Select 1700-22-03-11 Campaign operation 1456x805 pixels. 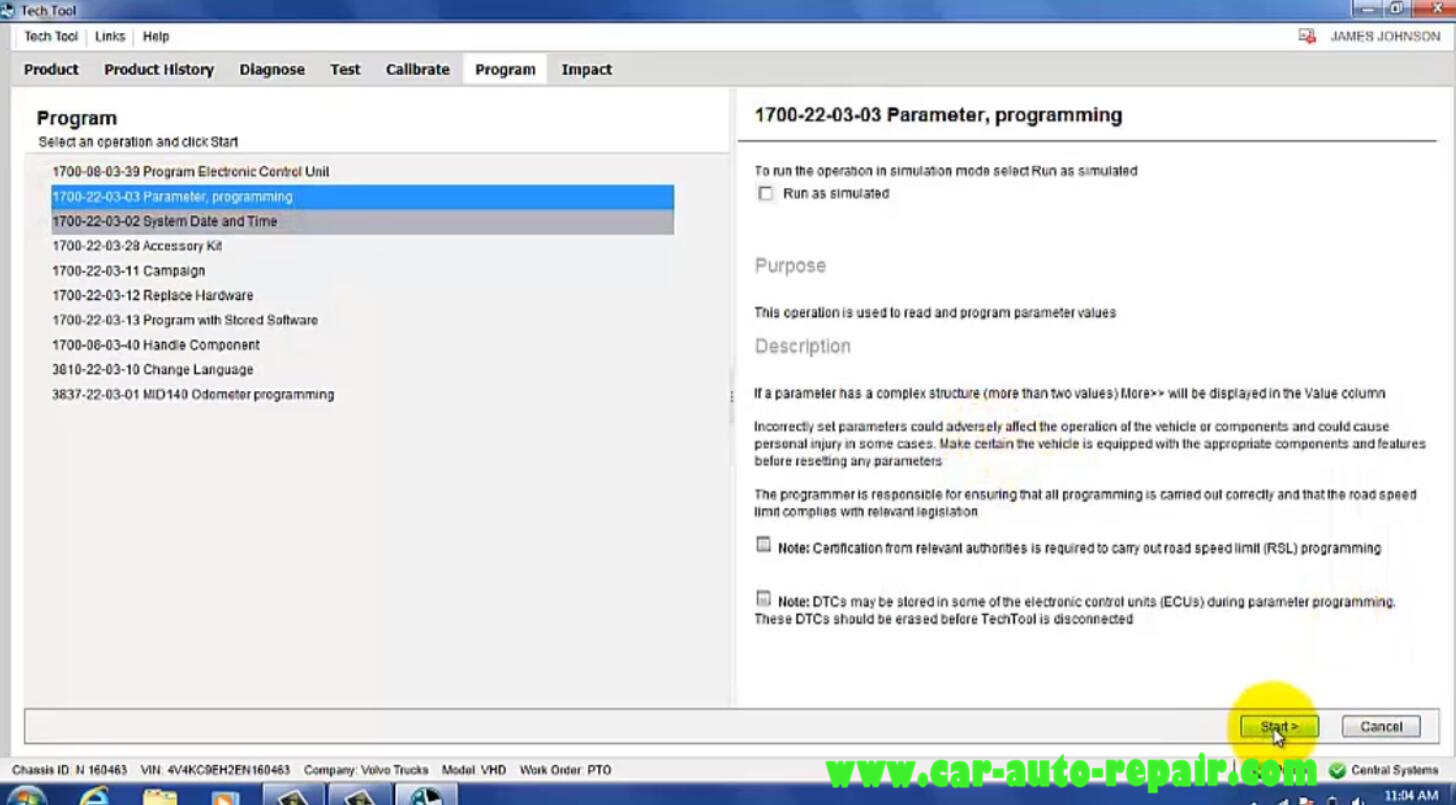pyautogui.click(x=362, y=271)
